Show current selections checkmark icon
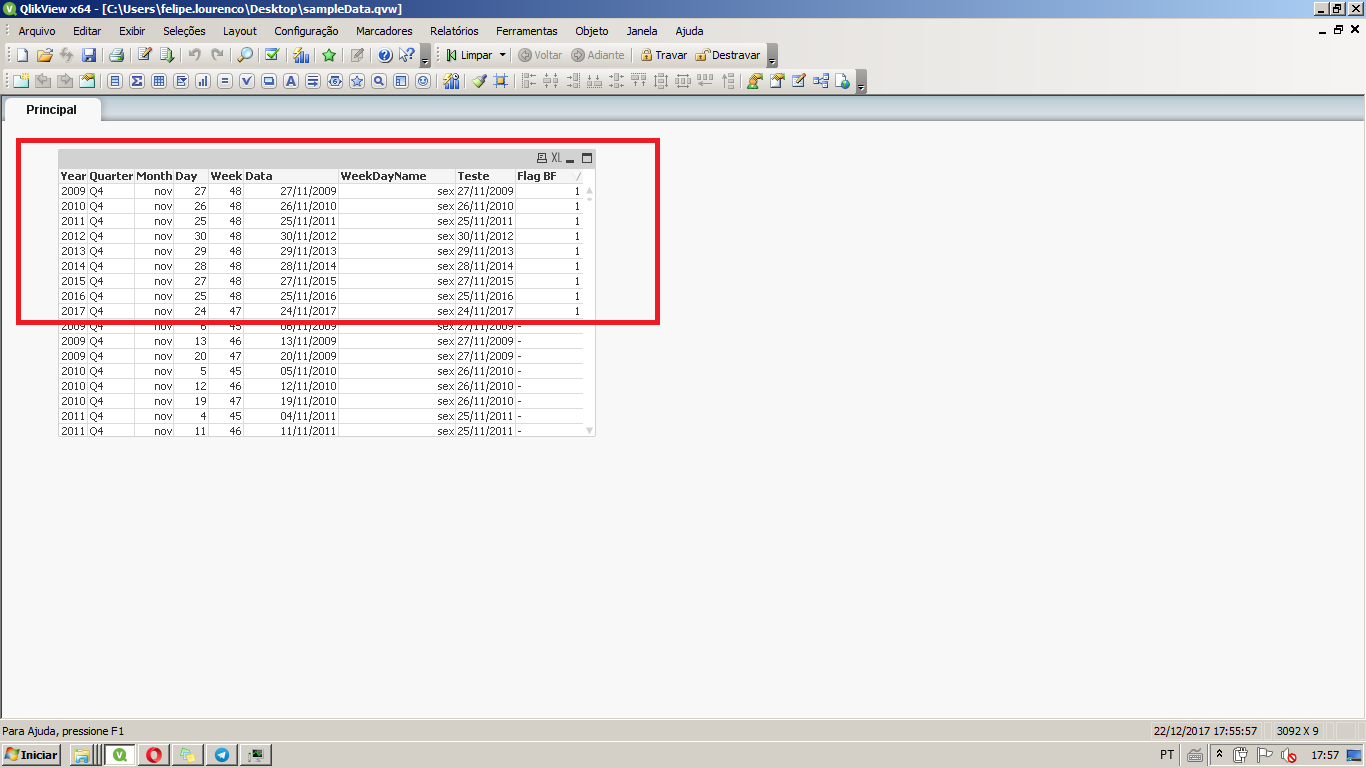 (x=271, y=55)
